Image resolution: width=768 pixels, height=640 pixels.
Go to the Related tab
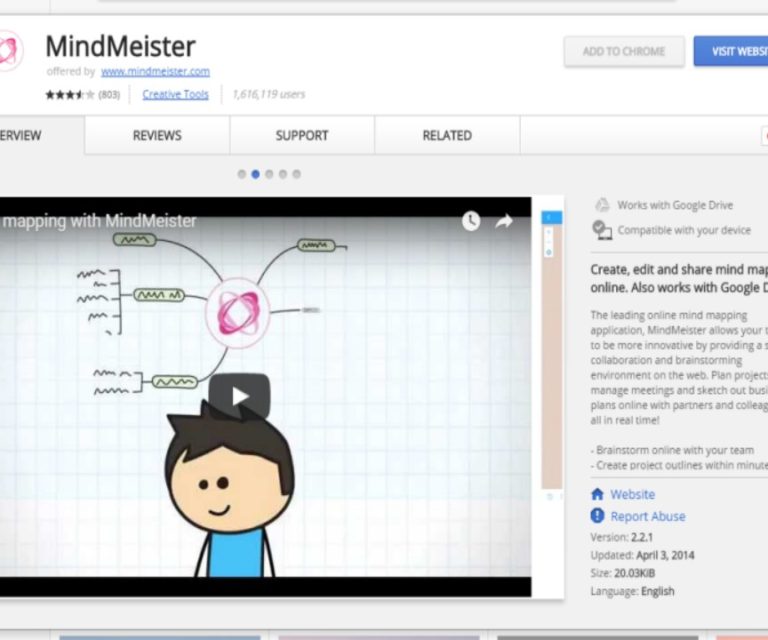click(x=447, y=136)
